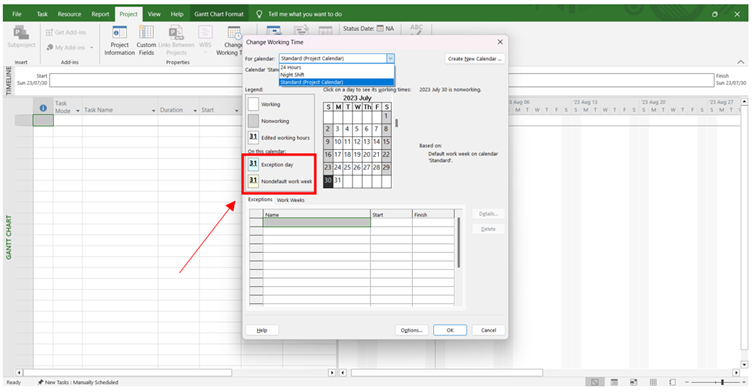
Task: Click the spelling ABC icon
Action: tap(416, 29)
